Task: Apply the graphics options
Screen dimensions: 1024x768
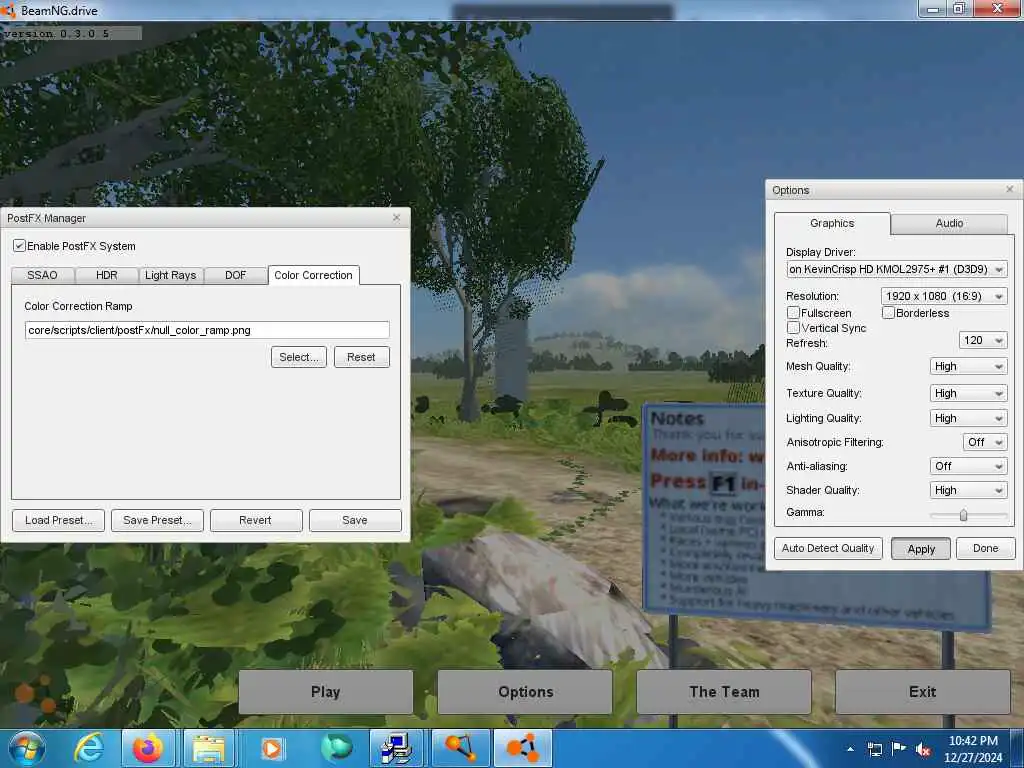Action: [x=921, y=549]
